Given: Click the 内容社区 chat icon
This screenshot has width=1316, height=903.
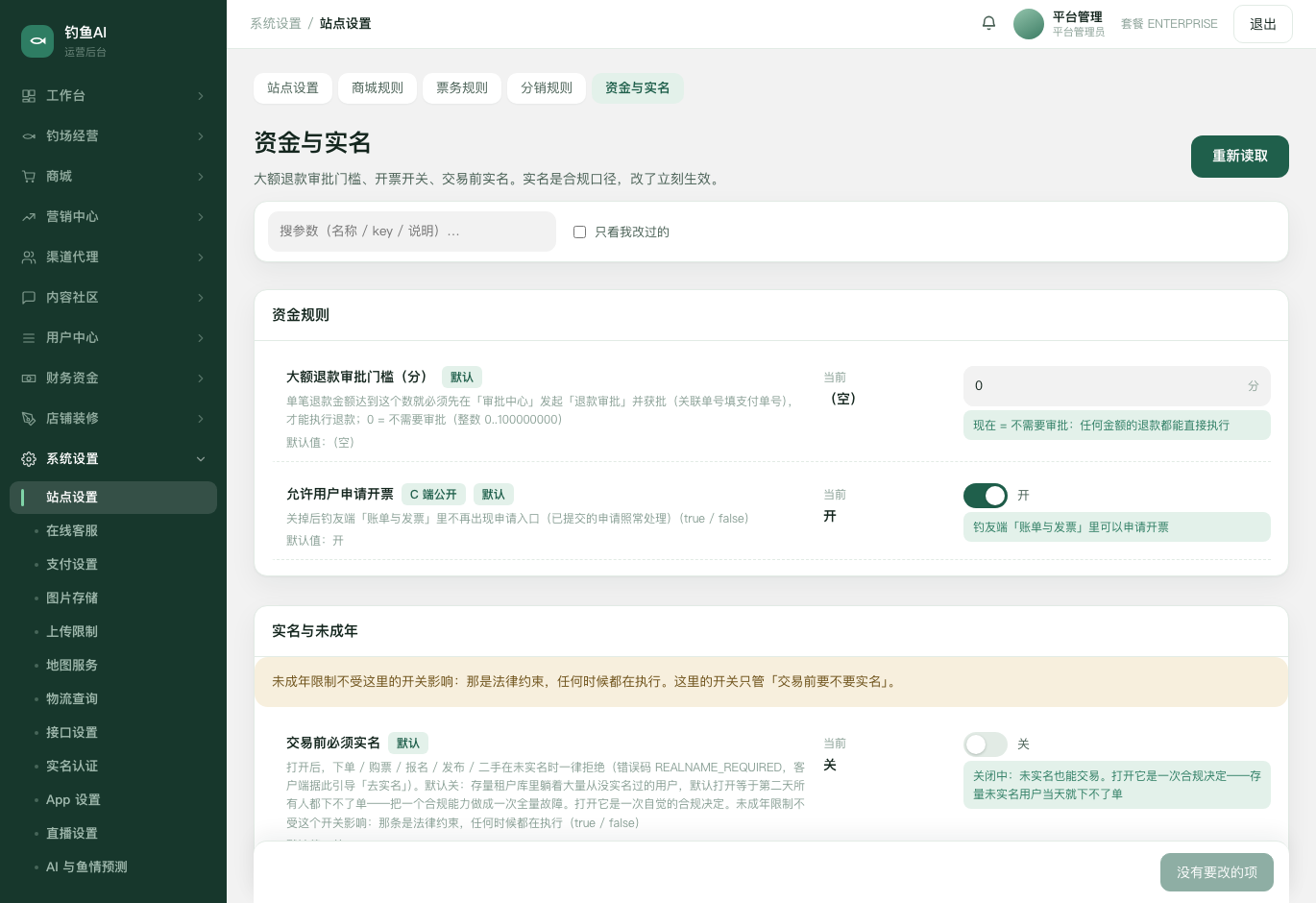Looking at the screenshot, I should pos(29,298).
